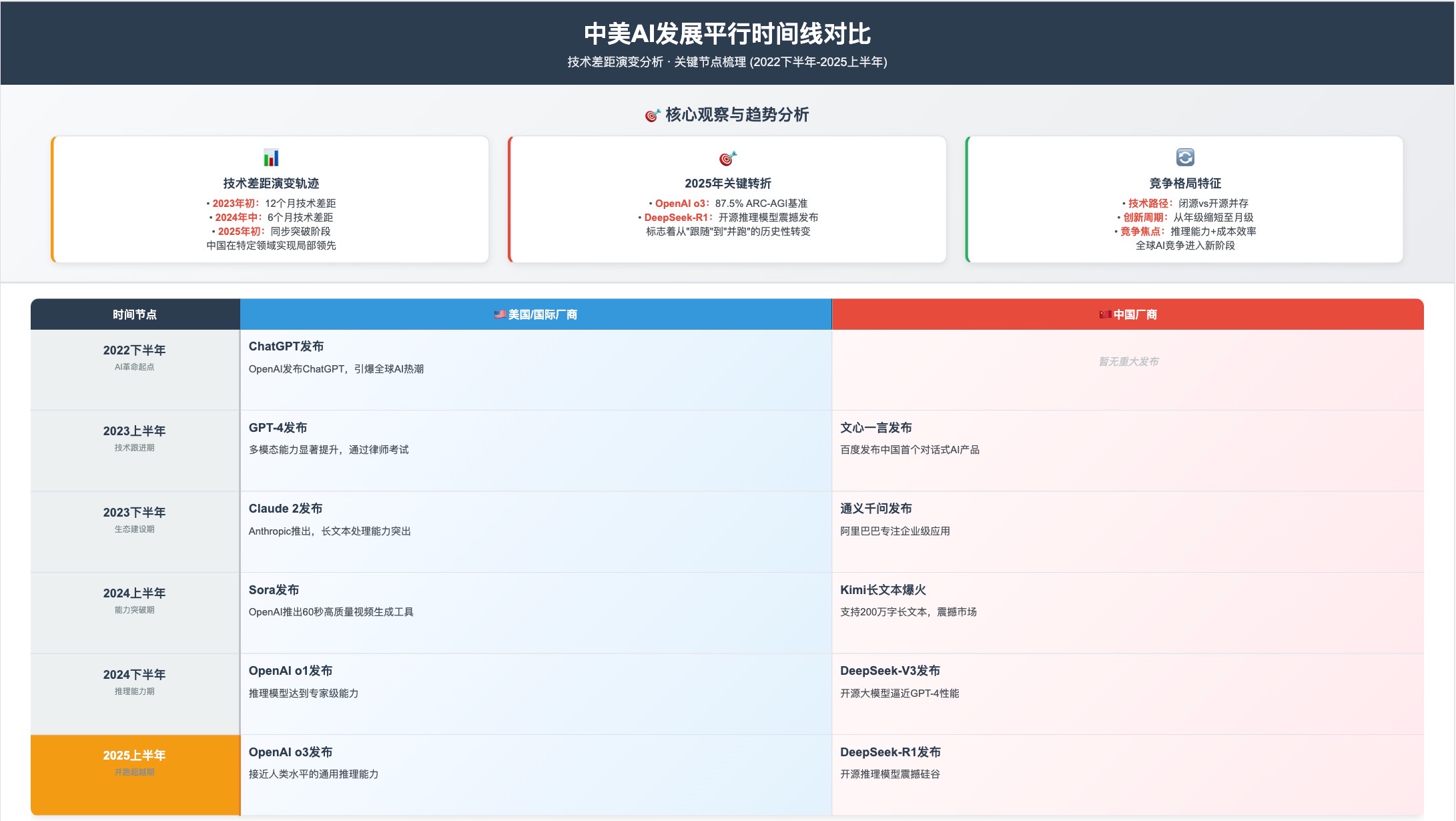Select the 技术差距演变轨迹 card title
Image resolution: width=1456 pixels, height=821 pixels.
pos(271,183)
